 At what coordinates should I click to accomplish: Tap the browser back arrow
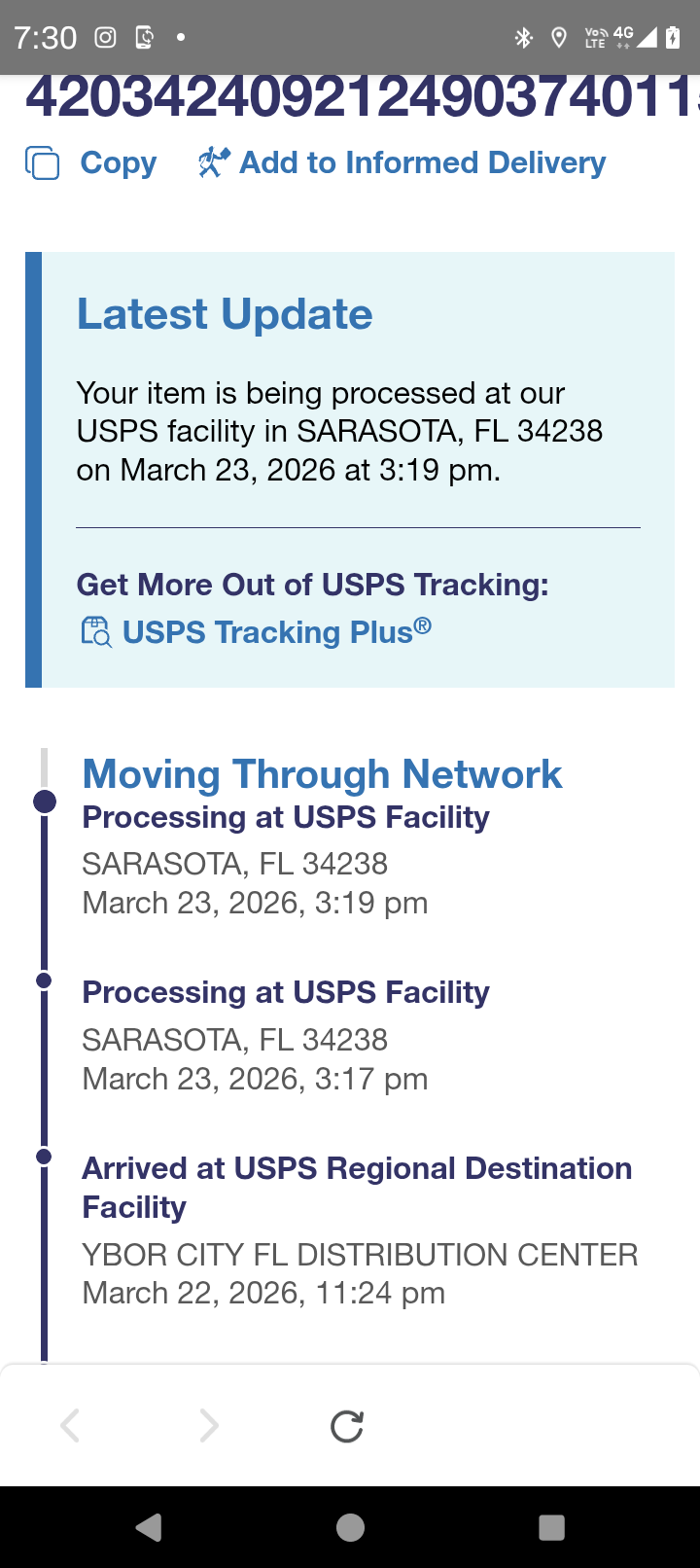(70, 1426)
